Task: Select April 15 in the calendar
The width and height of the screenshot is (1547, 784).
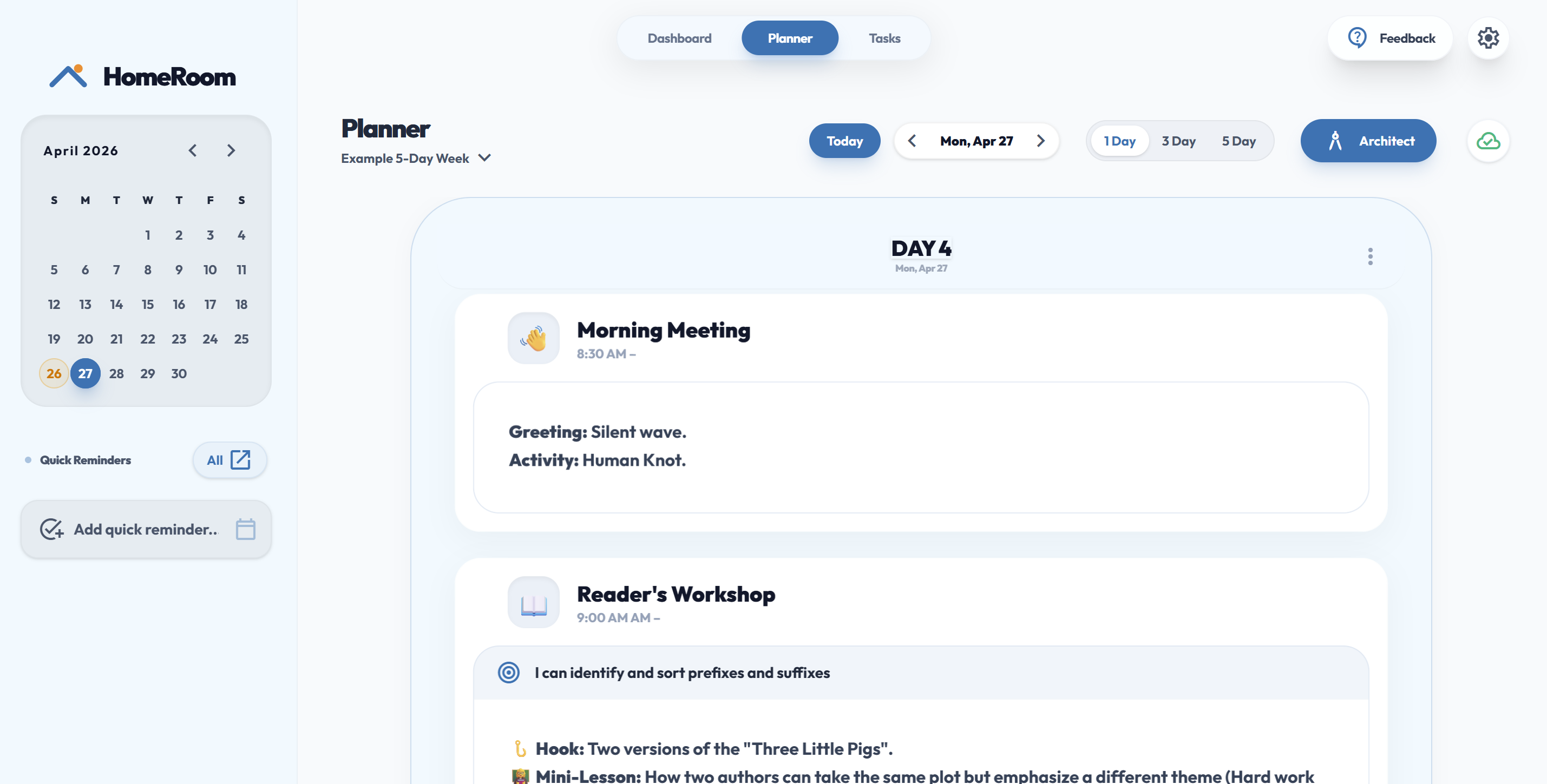Action: (x=148, y=305)
